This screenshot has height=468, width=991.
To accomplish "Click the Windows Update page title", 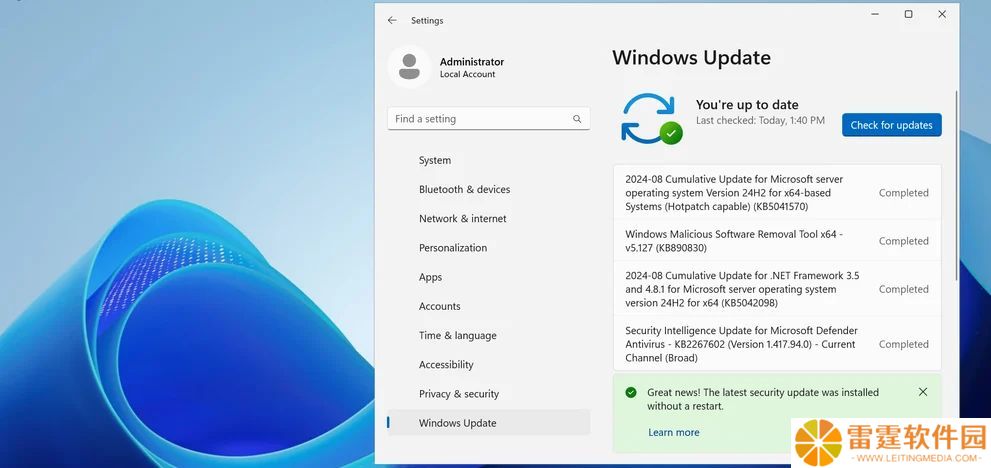I will coord(691,58).
